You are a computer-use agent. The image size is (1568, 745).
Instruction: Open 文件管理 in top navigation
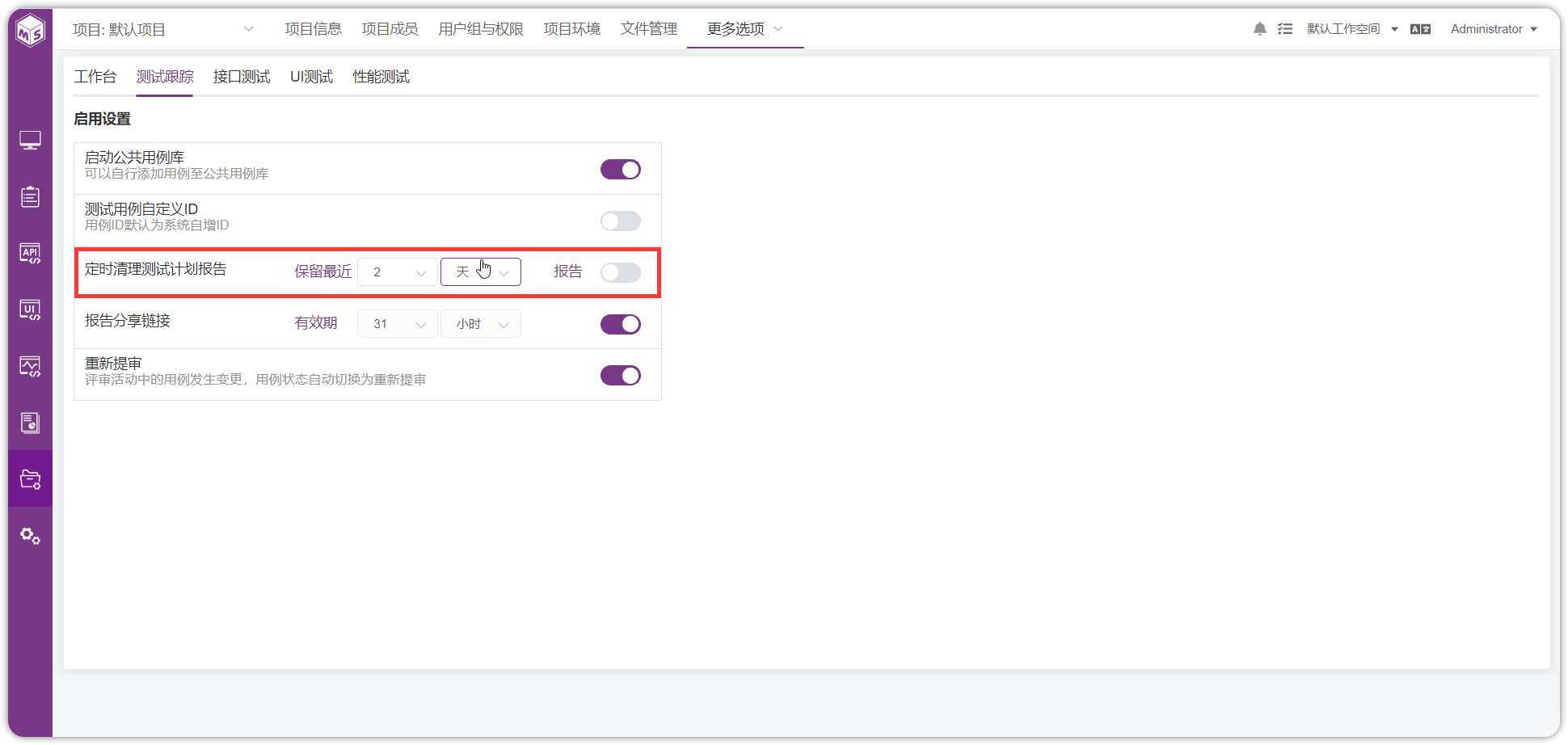coord(649,29)
